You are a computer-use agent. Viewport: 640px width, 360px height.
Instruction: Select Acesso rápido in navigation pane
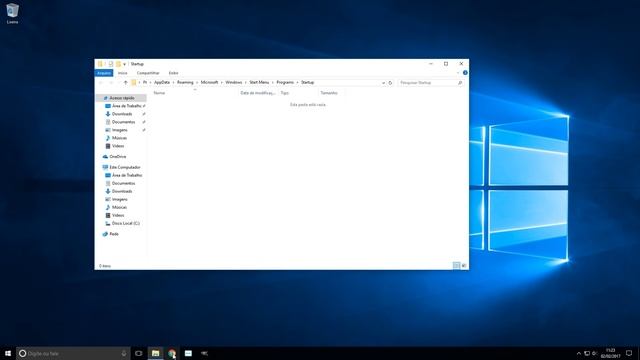(121, 98)
